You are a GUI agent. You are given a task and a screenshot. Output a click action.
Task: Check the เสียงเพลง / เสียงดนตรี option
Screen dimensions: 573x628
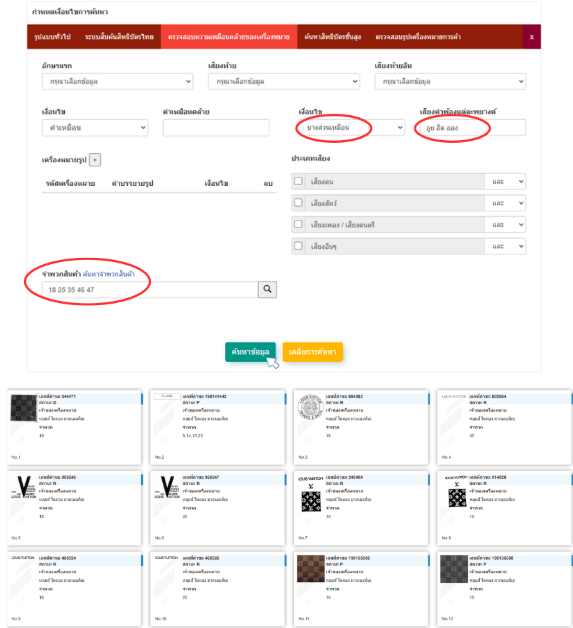click(x=298, y=224)
